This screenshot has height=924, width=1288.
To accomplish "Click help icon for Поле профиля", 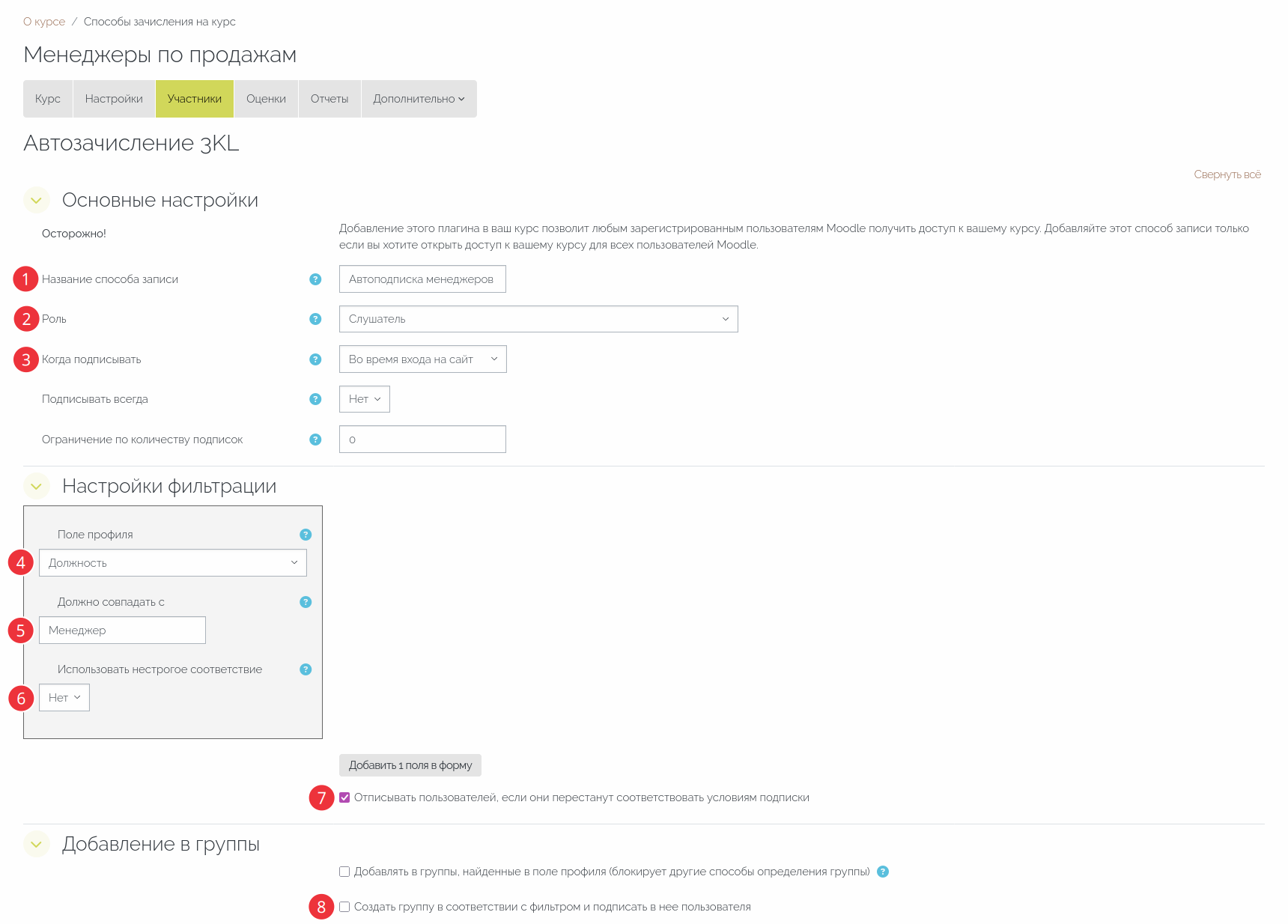I will [x=306, y=535].
